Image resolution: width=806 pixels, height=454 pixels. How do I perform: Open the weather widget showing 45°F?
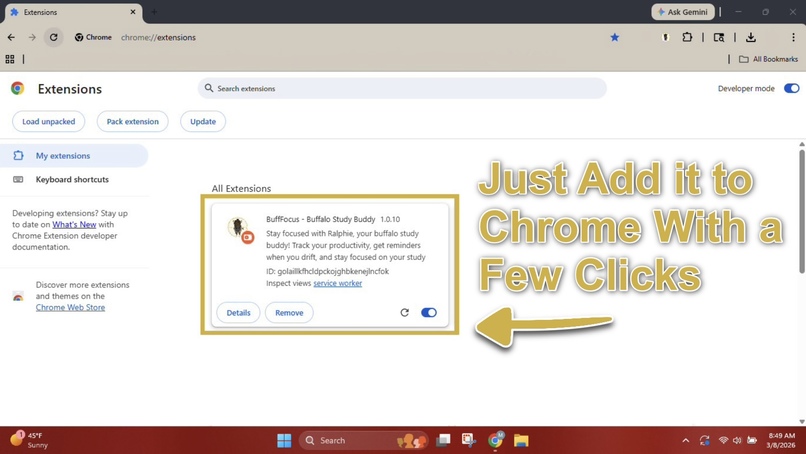(x=30, y=440)
